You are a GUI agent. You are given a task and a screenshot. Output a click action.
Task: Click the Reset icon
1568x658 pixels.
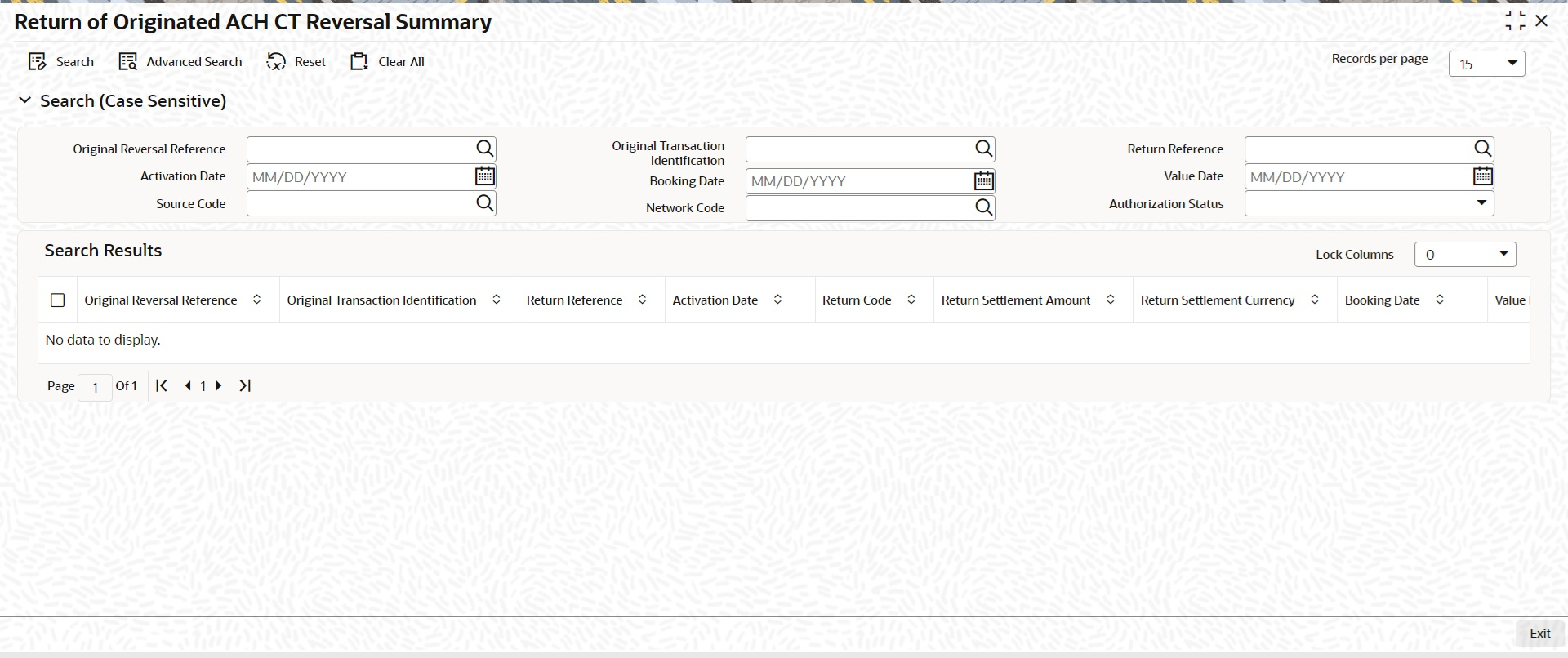click(x=276, y=62)
